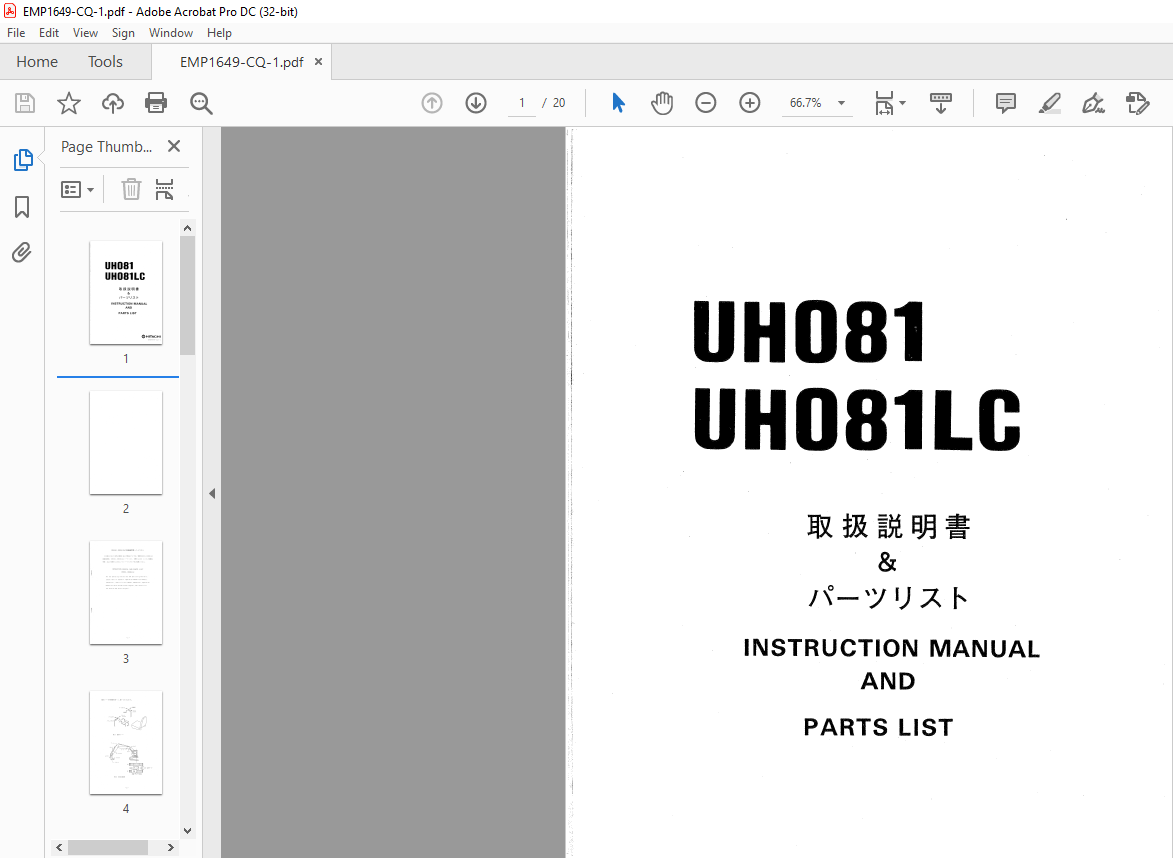
Task: Click thumbnail panel scroll up arrow
Action: pos(188,228)
